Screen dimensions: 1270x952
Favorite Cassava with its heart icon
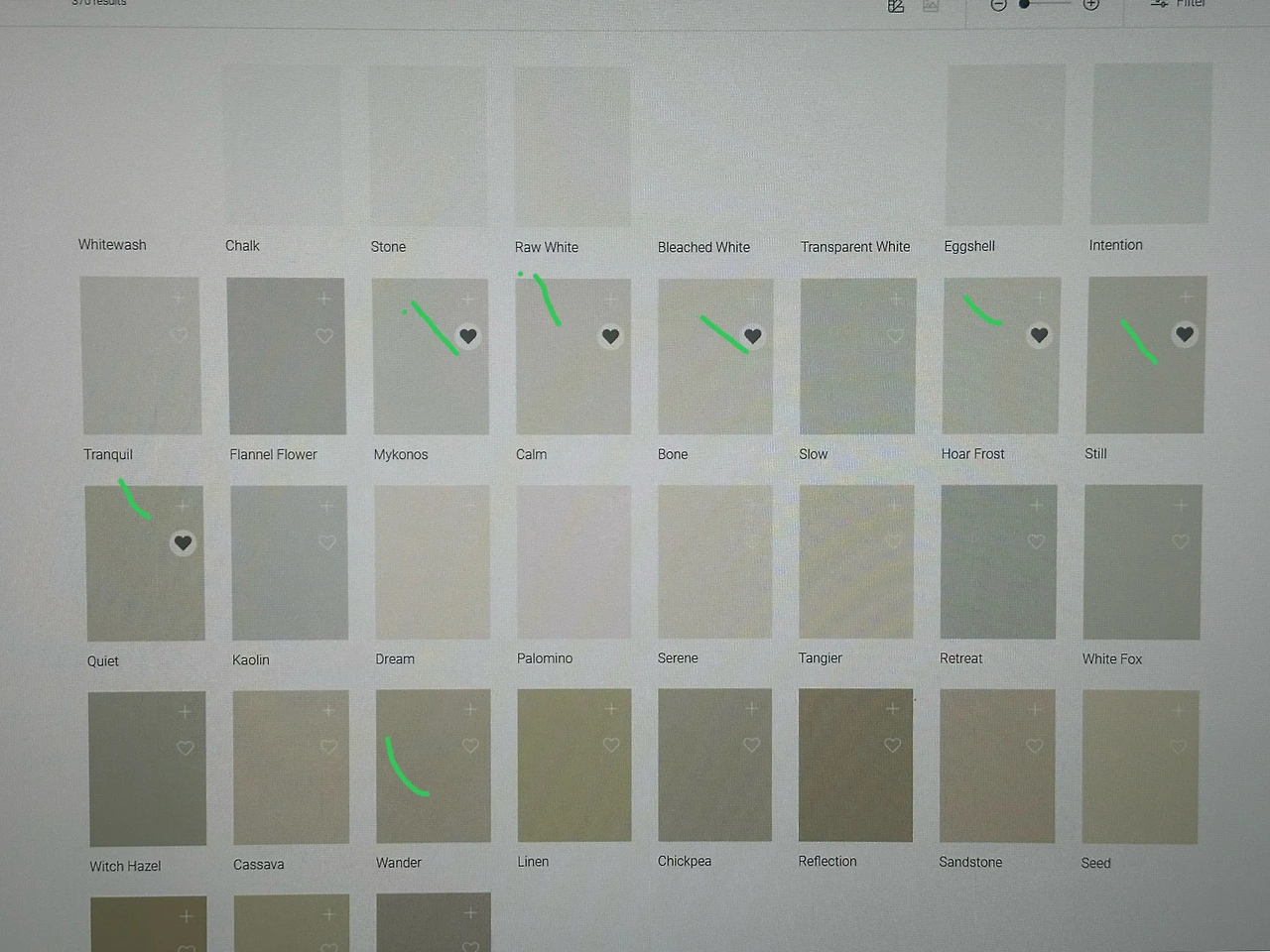pyautogui.click(x=329, y=747)
